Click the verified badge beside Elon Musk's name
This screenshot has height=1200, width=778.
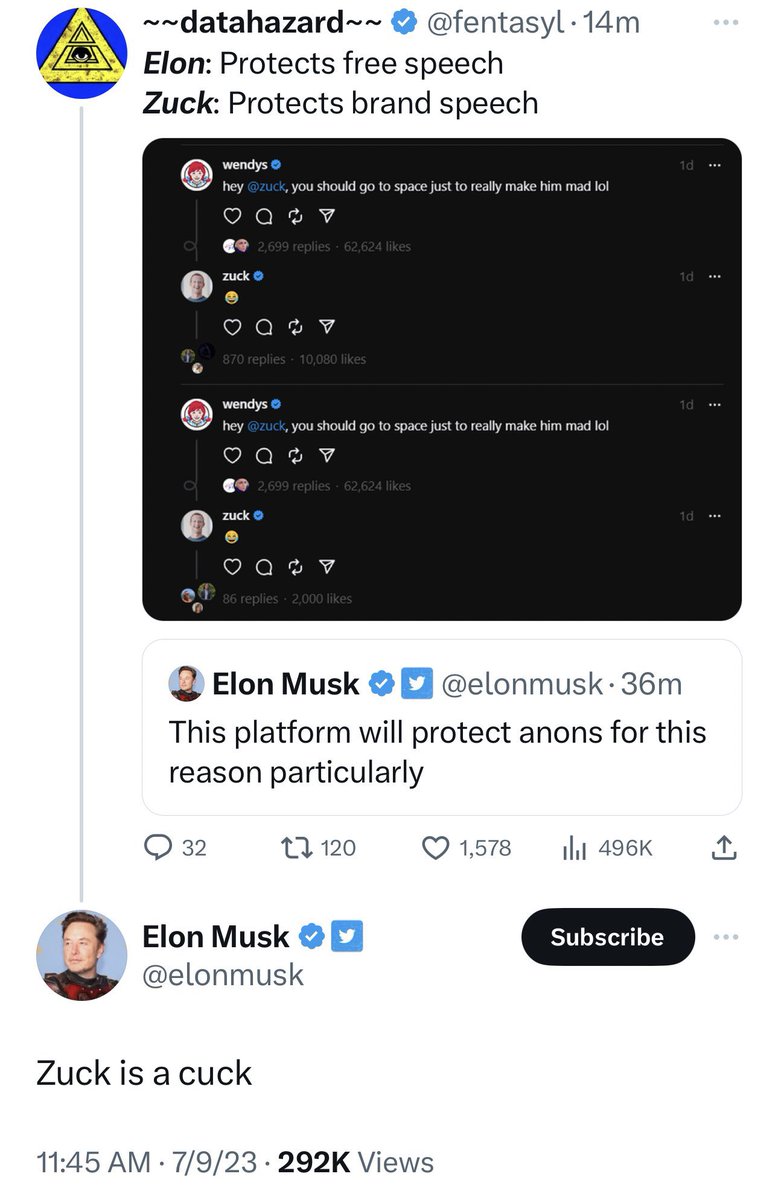(312, 937)
